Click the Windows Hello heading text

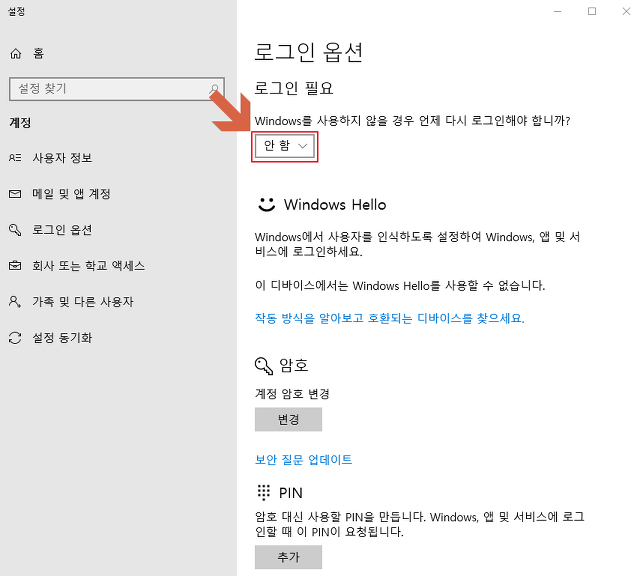(335, 205)
